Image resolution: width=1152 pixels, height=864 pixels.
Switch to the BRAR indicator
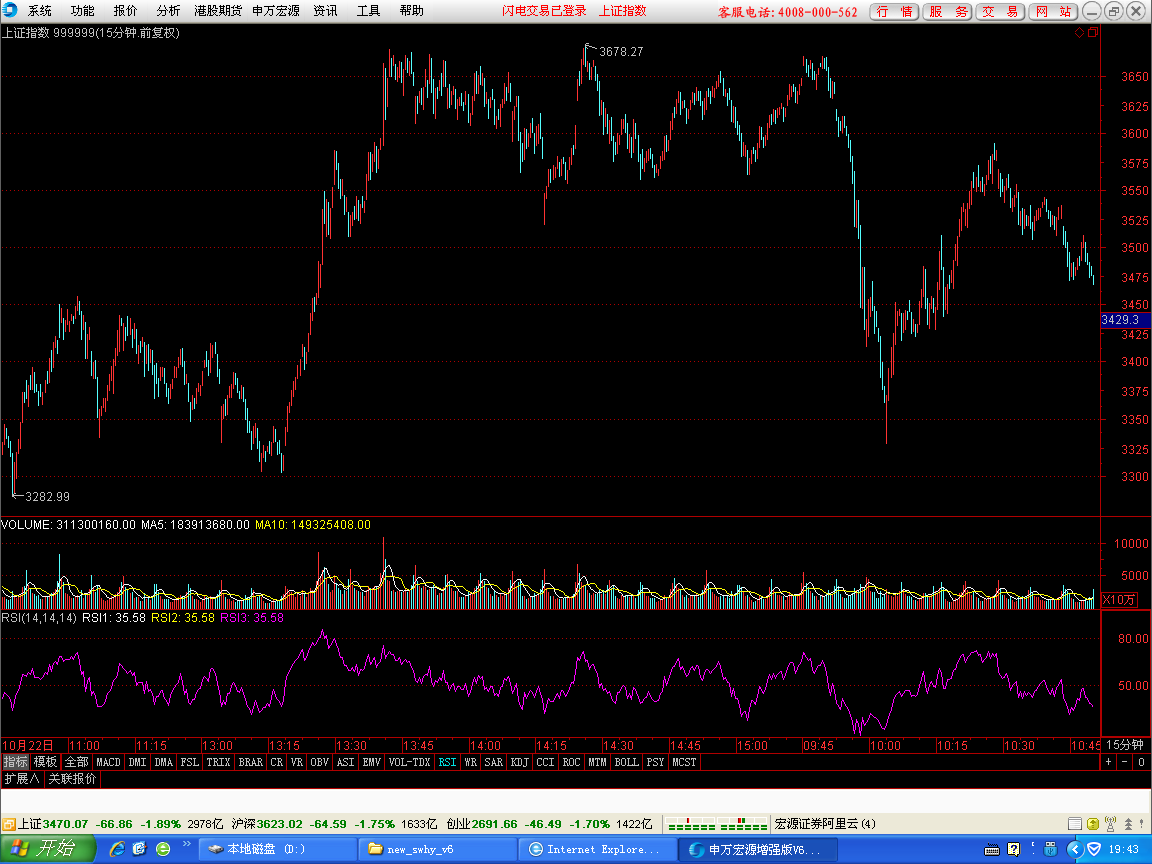[x=251, y=762]
